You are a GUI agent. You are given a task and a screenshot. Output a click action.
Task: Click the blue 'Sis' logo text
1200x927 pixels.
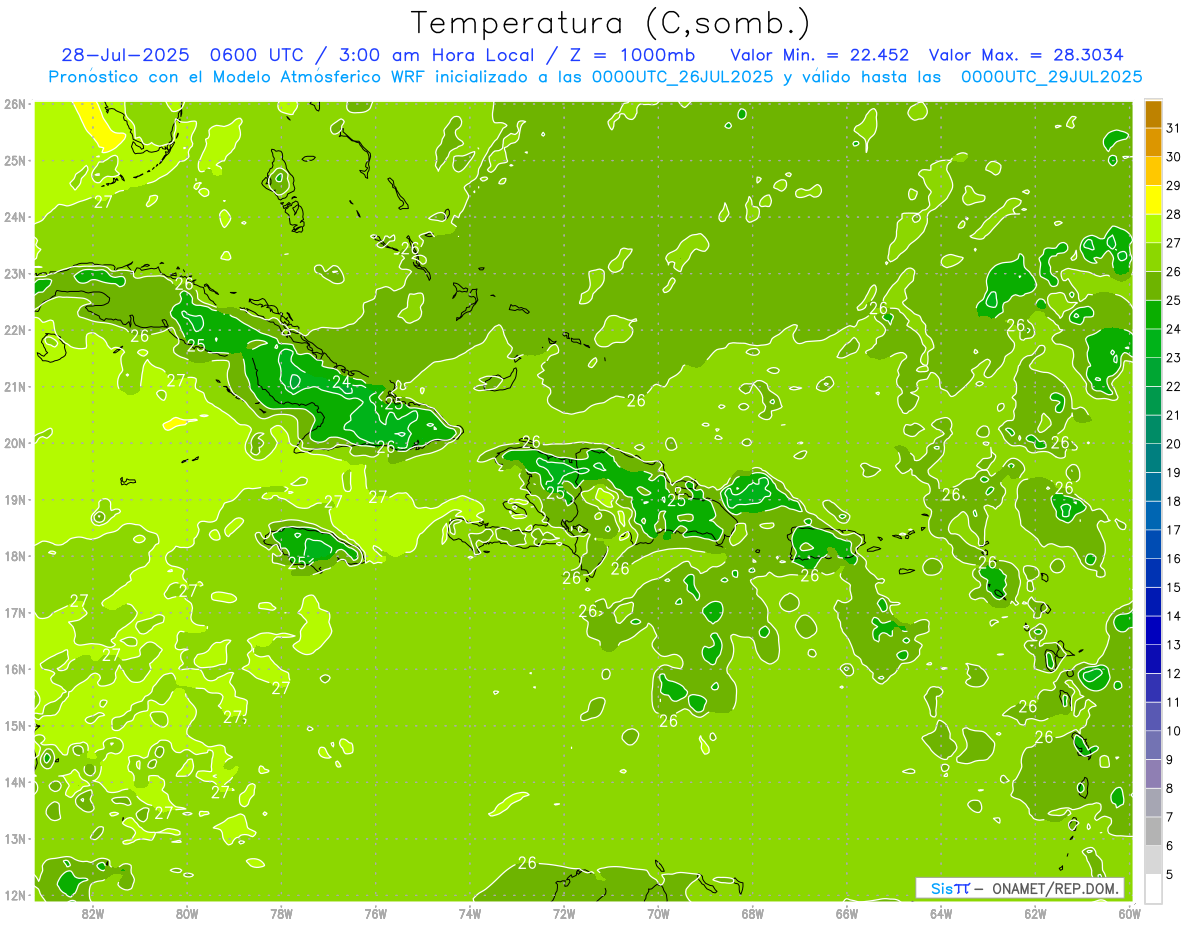coord(942,888)
